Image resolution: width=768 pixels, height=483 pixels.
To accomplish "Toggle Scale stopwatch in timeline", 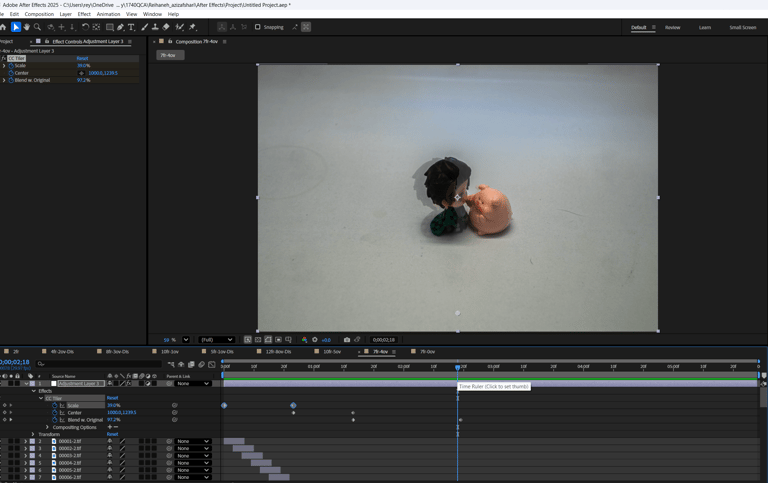I will coord(55,406).
